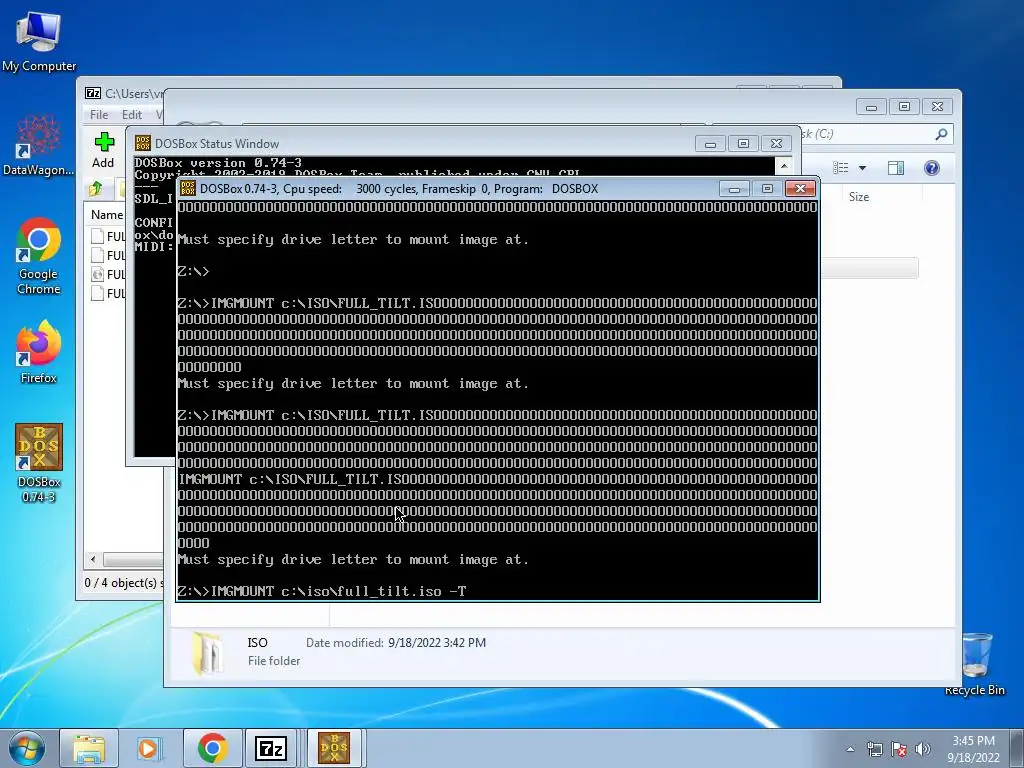
Task: Click 7-Zip up-folder arrow icon
Action: pos(96,189)
